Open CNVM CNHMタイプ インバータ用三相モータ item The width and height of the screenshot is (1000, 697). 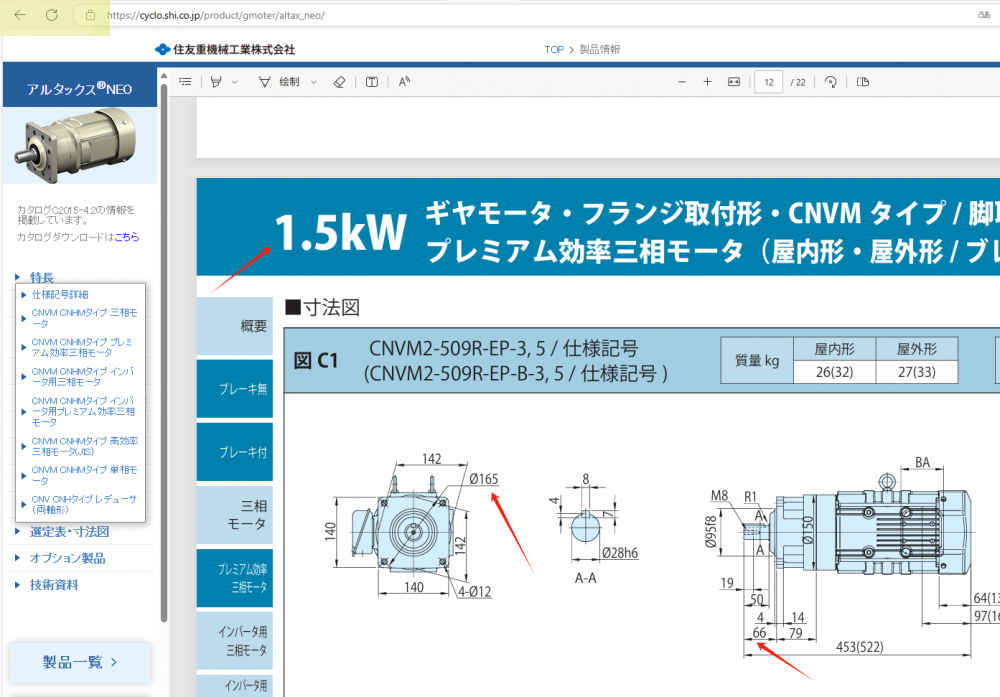pyautogui.click(x=82, y=376)
